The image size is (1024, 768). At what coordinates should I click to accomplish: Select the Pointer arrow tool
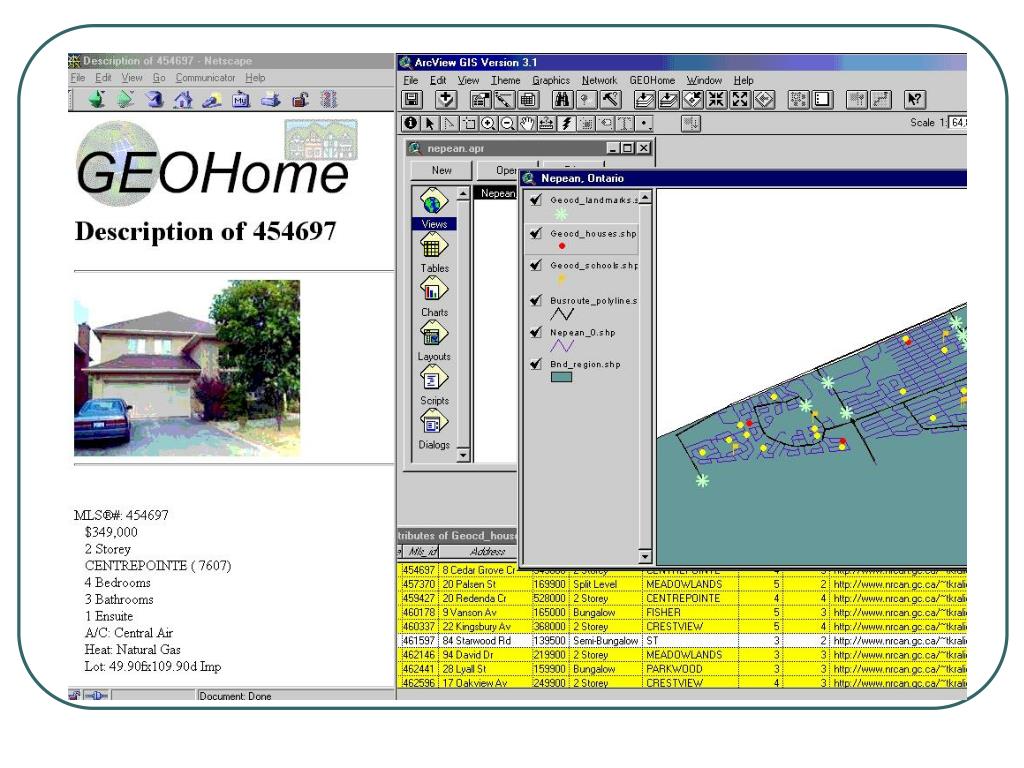430,123
